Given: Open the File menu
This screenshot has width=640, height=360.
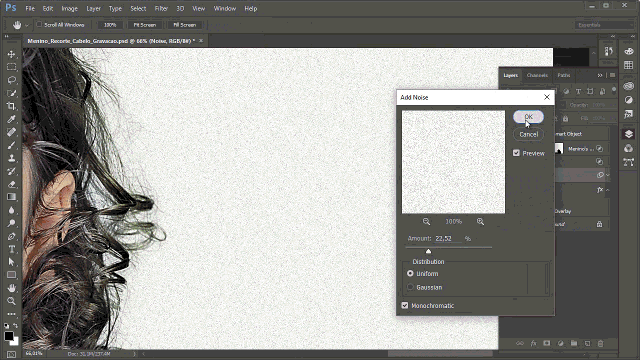Looking at the screenshot, I should click(30, 8).
